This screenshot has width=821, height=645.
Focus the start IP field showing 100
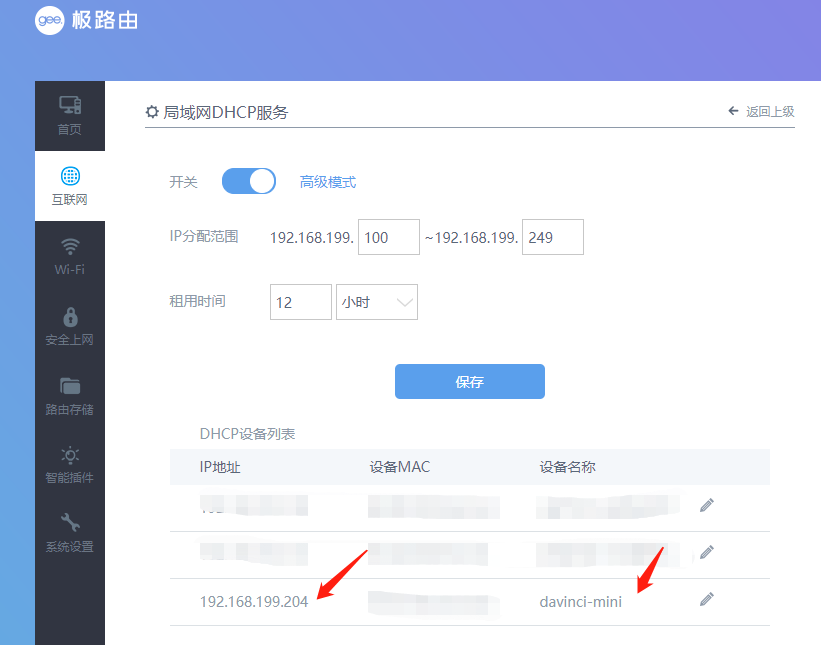(389, 237)
